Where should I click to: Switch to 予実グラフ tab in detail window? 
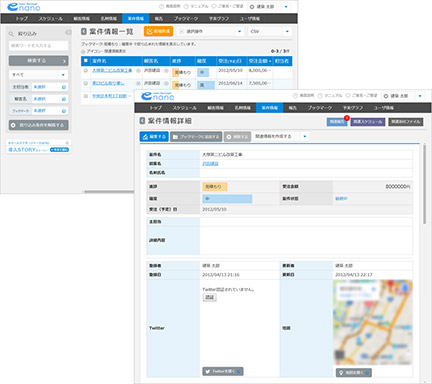(353, 108)
